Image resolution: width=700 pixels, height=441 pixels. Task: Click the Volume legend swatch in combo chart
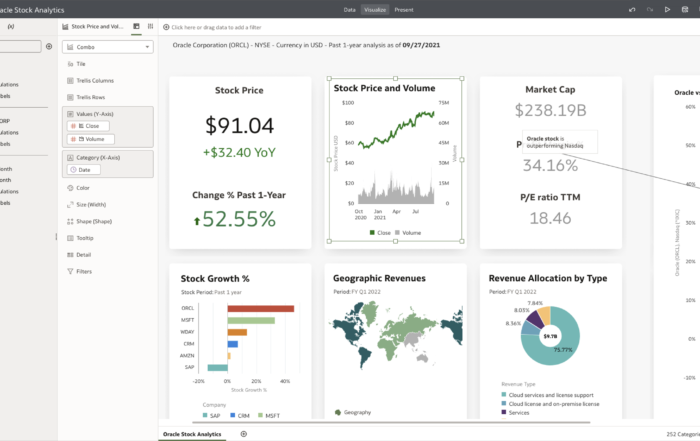tap(397, 233)
